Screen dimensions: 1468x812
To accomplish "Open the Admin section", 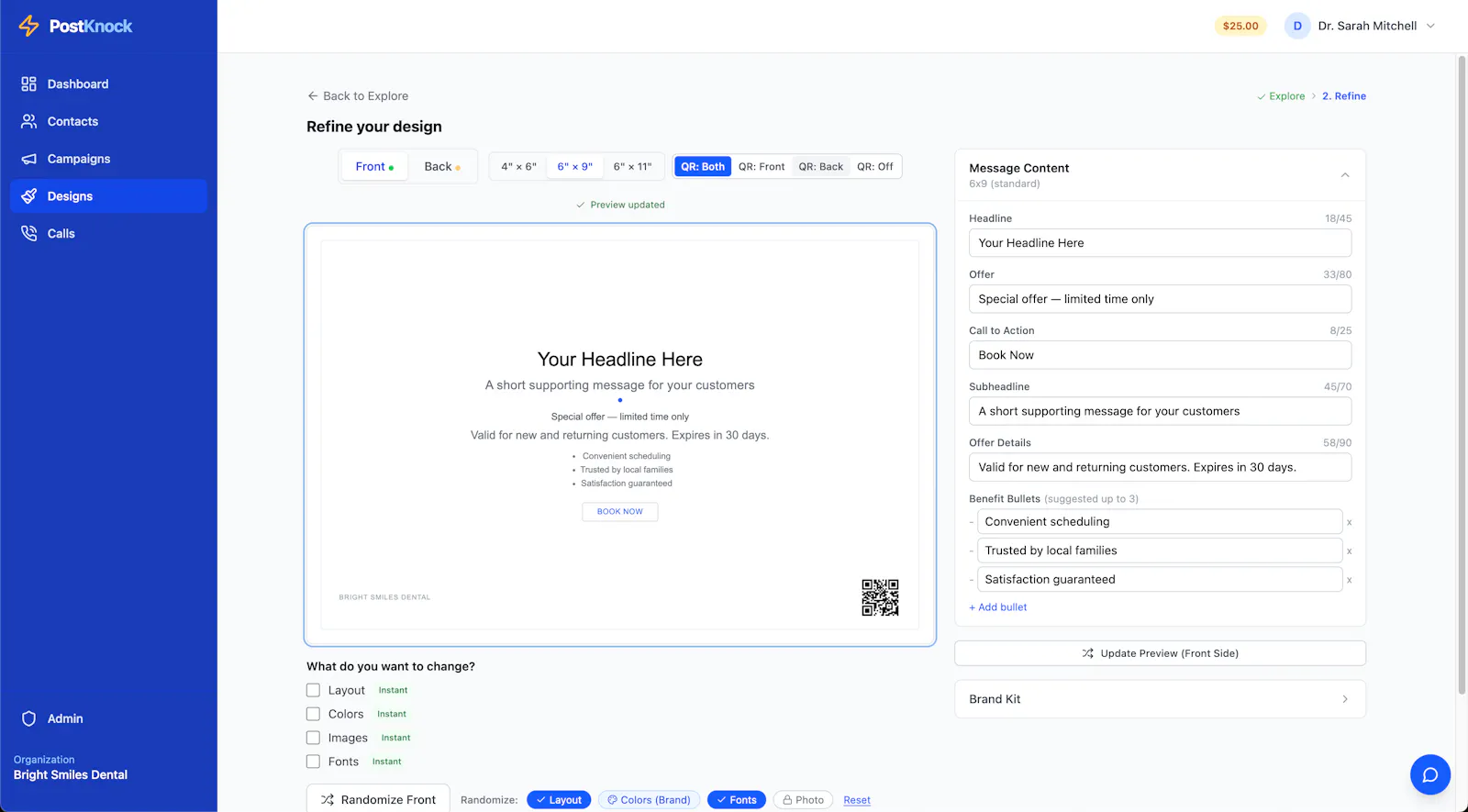I will [x=108, y=718].
